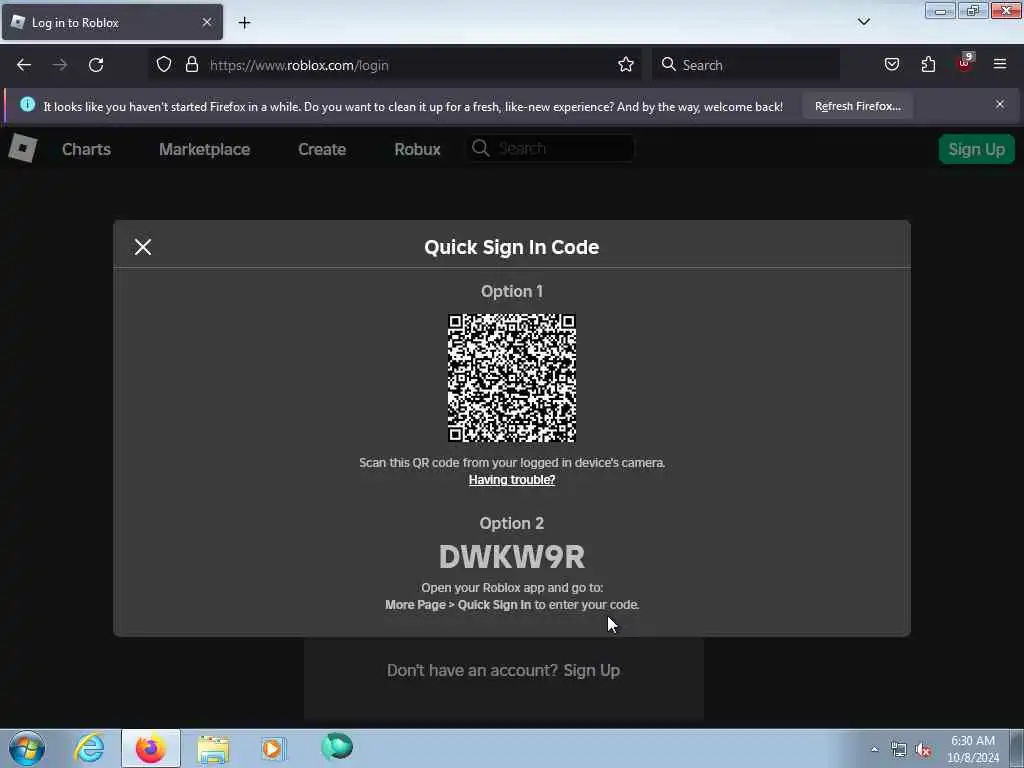The height and width of the screenshot is (768, 1024).
Task: Click the muted volume tray icon
Action: 923,750
